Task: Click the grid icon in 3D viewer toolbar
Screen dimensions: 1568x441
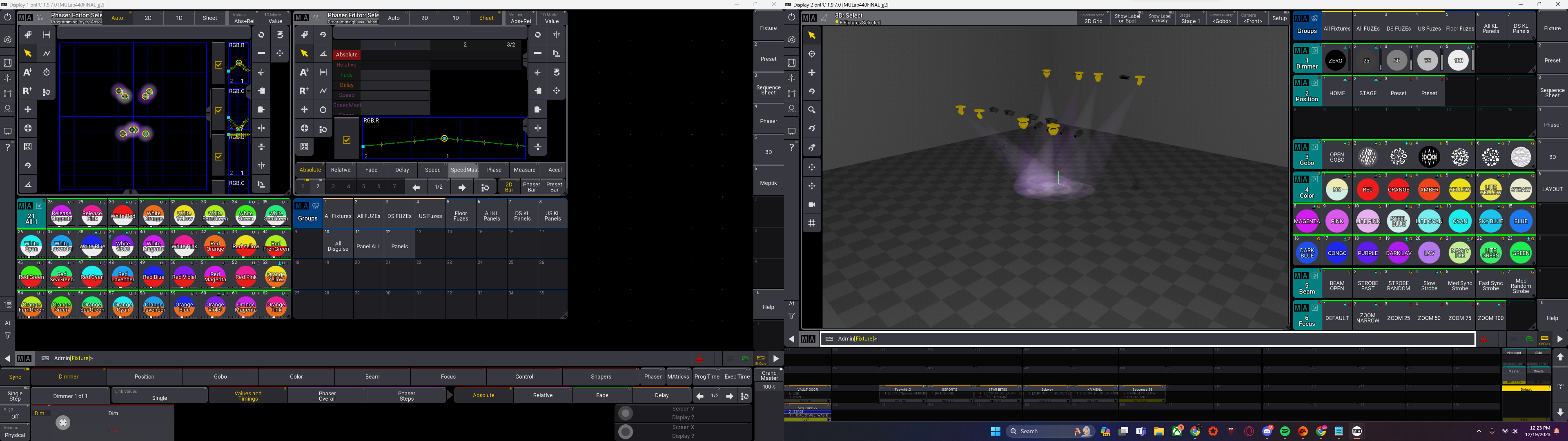Action: 811,223
